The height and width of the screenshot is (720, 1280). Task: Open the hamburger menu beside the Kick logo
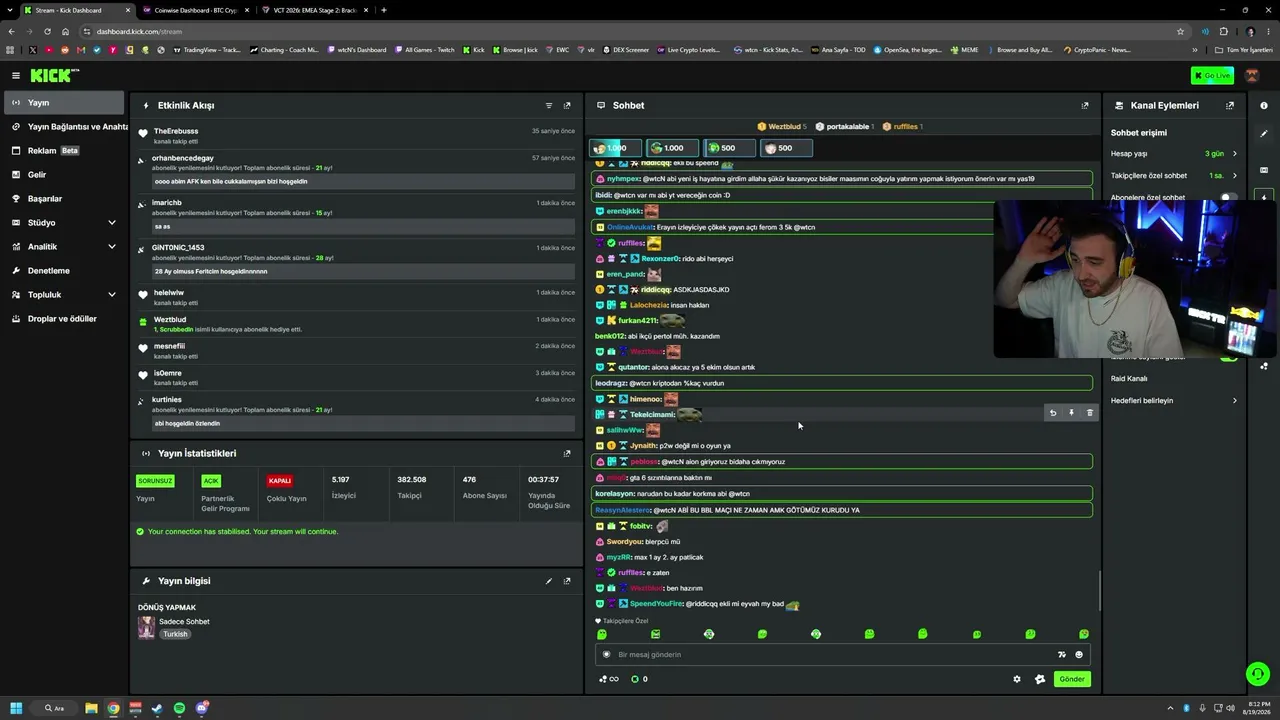(15, 75)
